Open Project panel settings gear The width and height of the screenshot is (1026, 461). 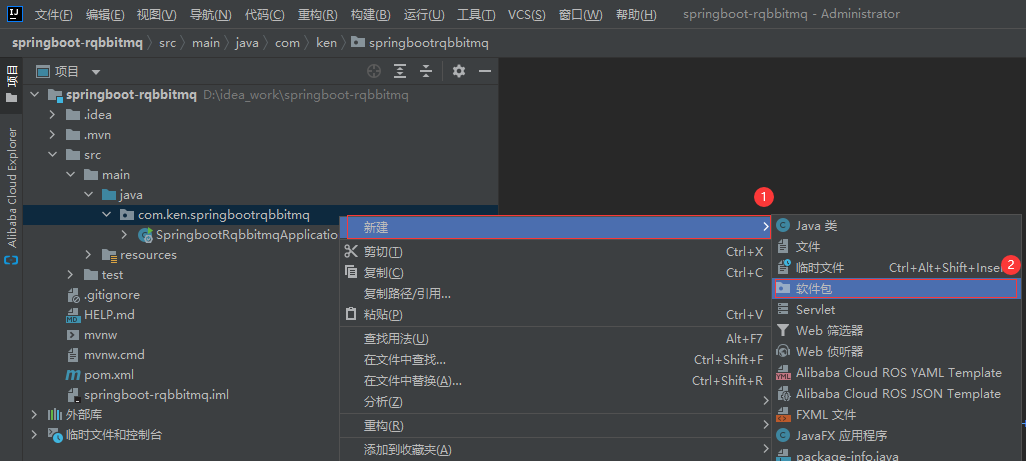click(x=459, y=71)
